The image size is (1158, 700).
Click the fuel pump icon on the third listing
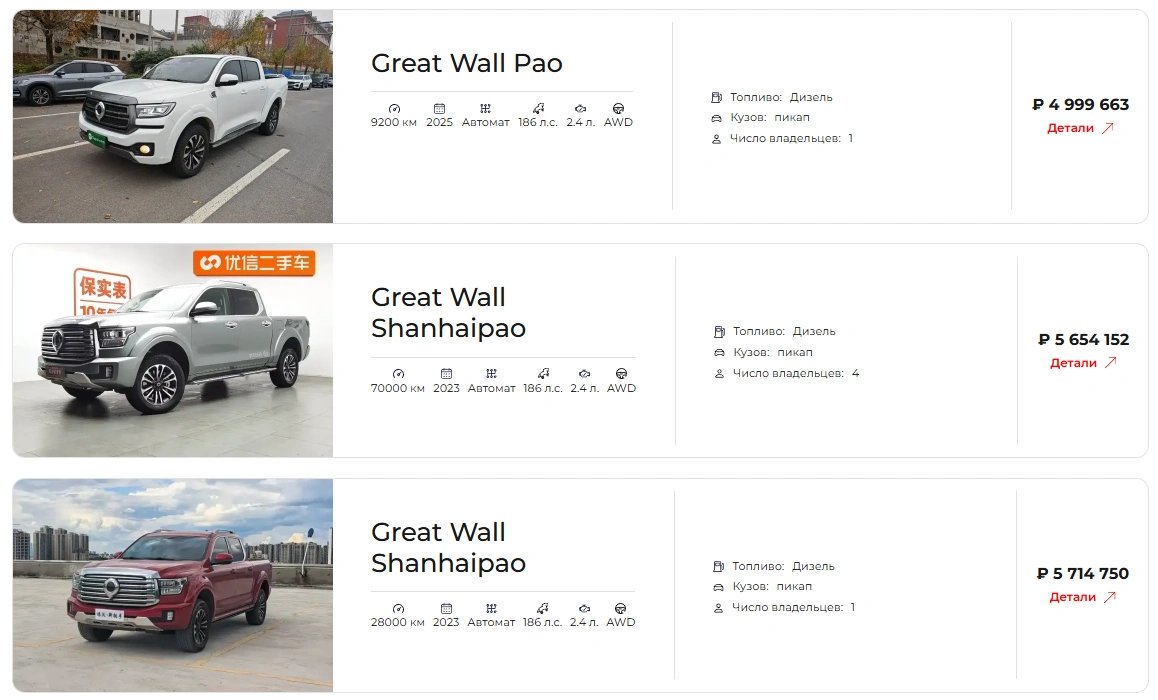(718, 566)
